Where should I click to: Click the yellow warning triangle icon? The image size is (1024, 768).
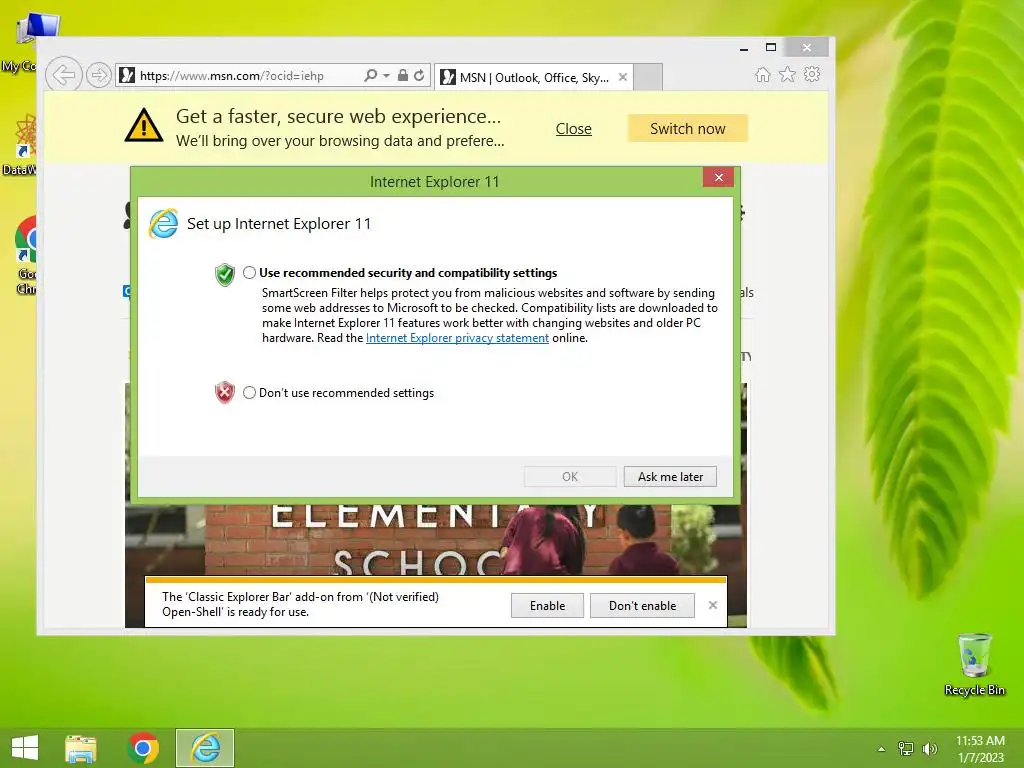pyautogui.click(x=144, y=125)
